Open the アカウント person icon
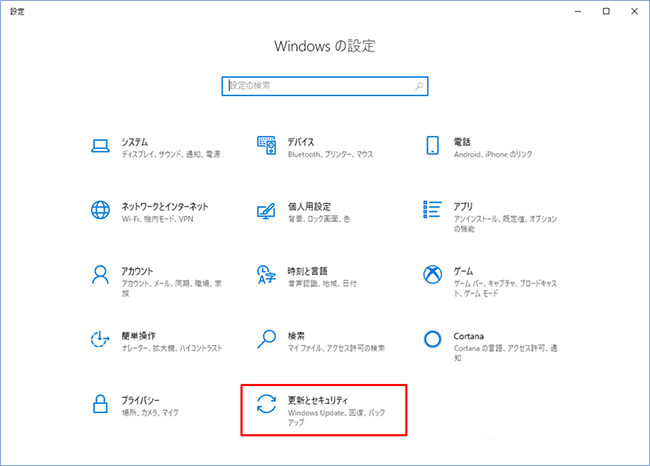 point(100,274)
